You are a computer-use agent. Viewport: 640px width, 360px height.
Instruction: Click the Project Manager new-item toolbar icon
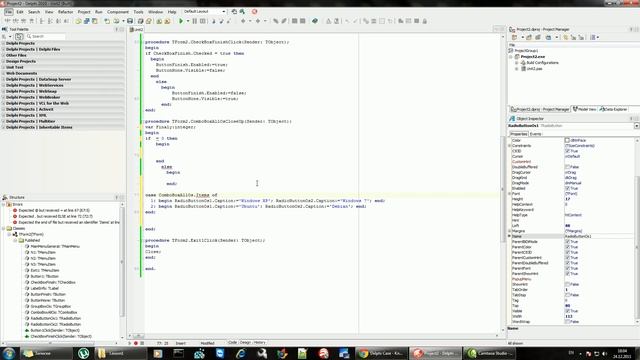(x=515, y=37)
